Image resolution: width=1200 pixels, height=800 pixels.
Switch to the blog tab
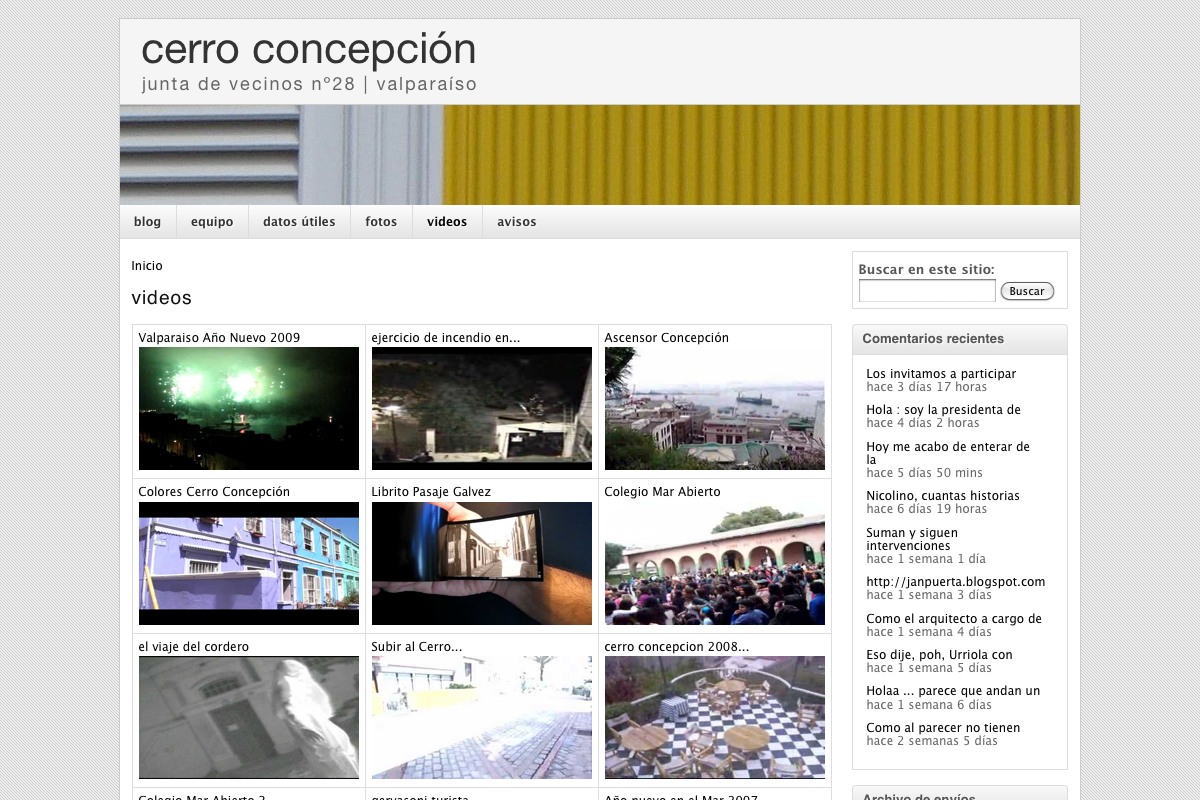147,221
